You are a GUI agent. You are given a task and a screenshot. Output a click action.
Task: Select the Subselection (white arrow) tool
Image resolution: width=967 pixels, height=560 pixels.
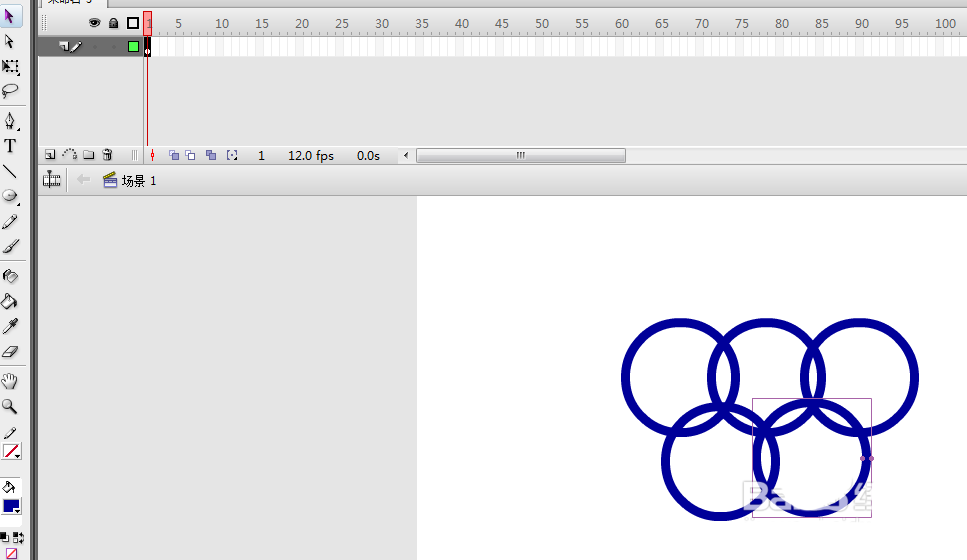pyautogui.click(x=10, y=41)
